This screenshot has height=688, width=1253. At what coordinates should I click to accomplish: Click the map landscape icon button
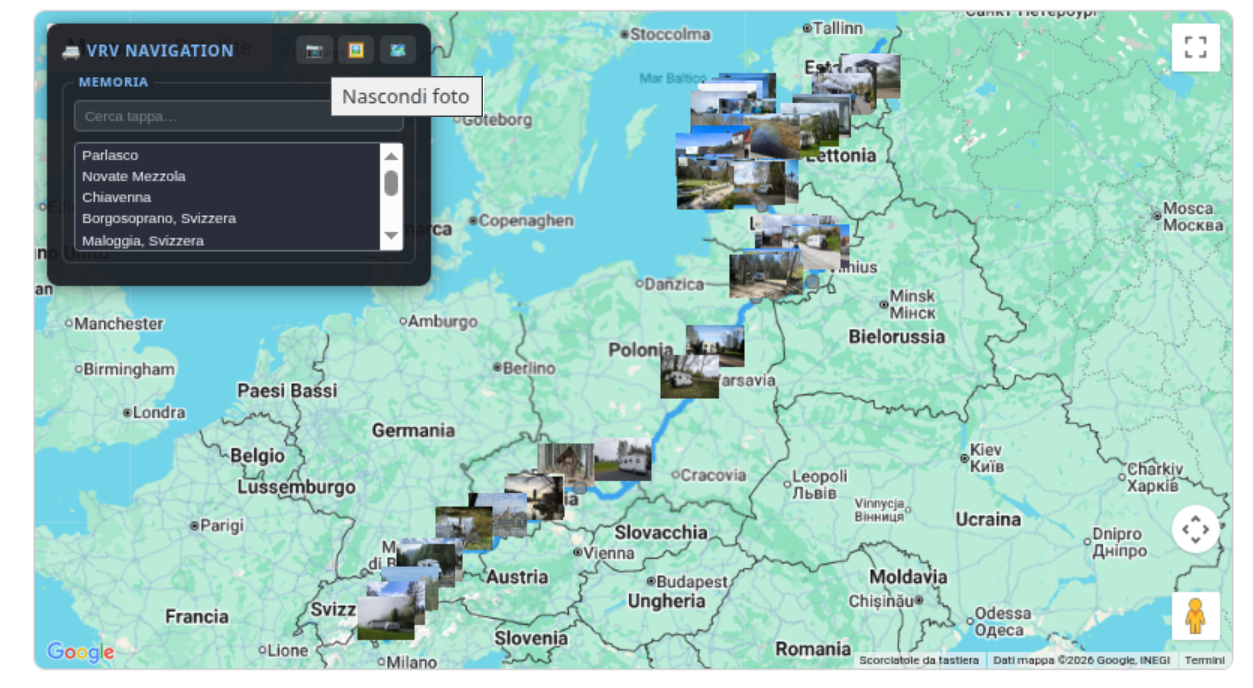pos(398,50)
